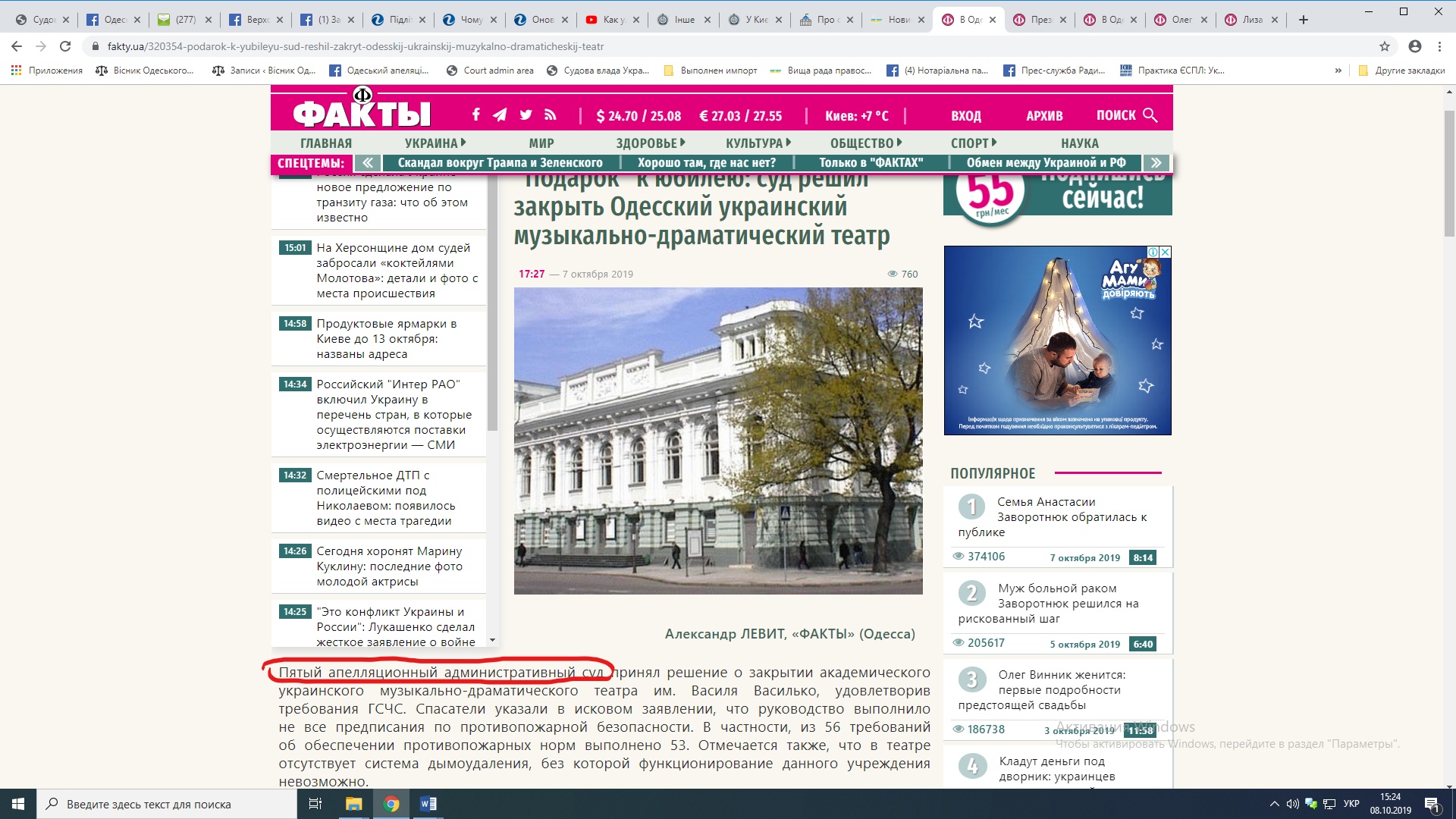Open the Telegram channel icon in the header

tap(500, 115)
